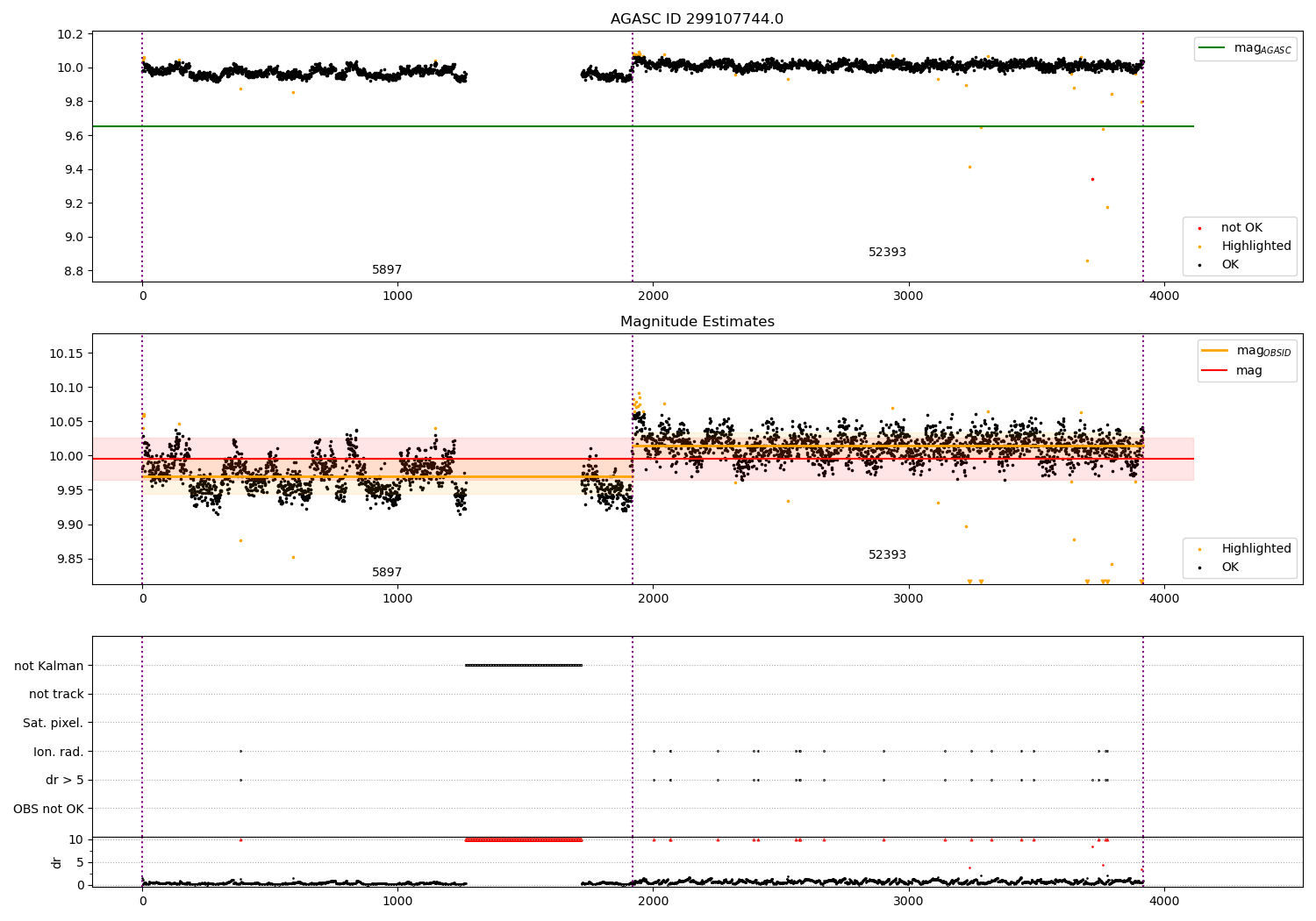Click the orange mag OBSID legend line sample

click(x=1215, y=351)
